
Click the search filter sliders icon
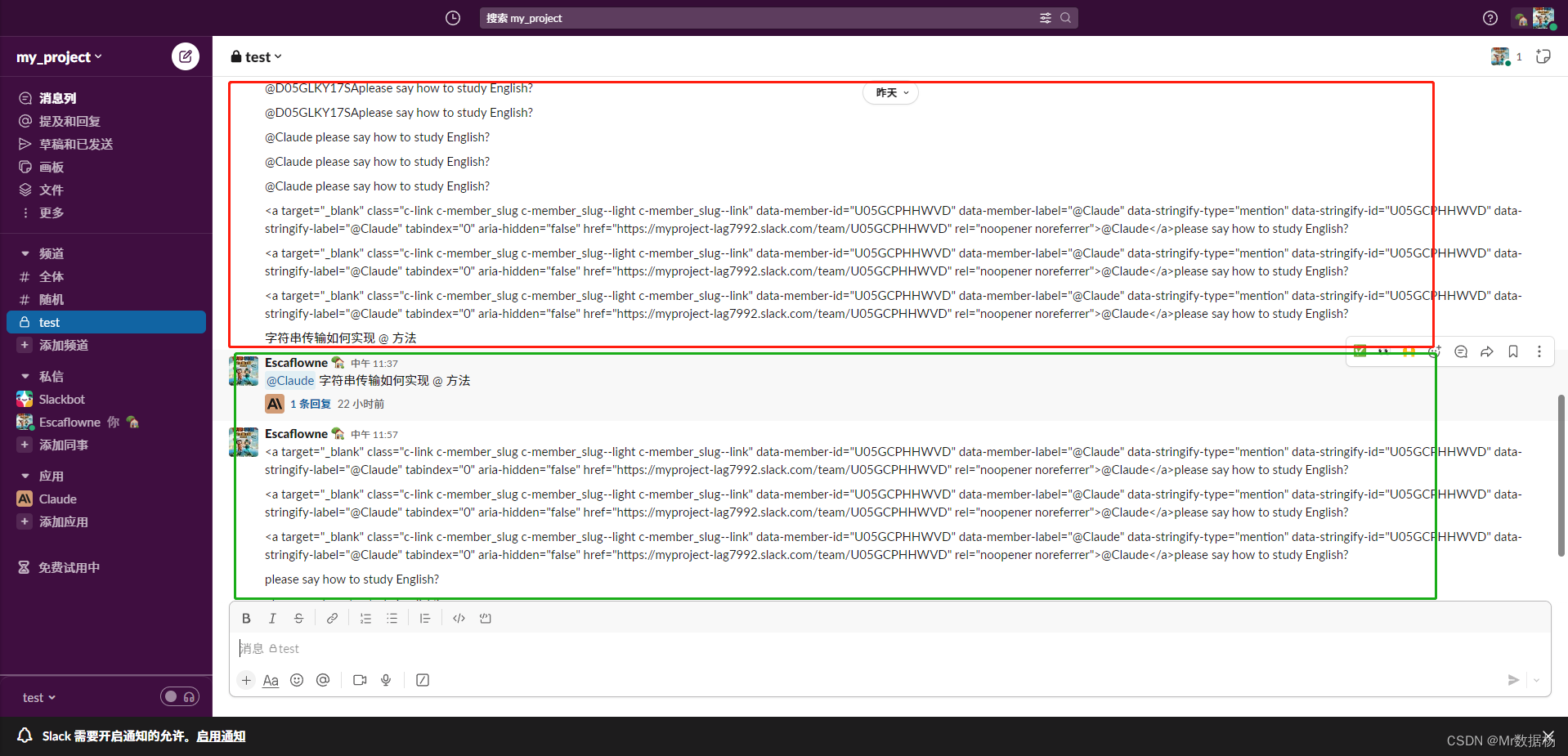click(1045, 18)
